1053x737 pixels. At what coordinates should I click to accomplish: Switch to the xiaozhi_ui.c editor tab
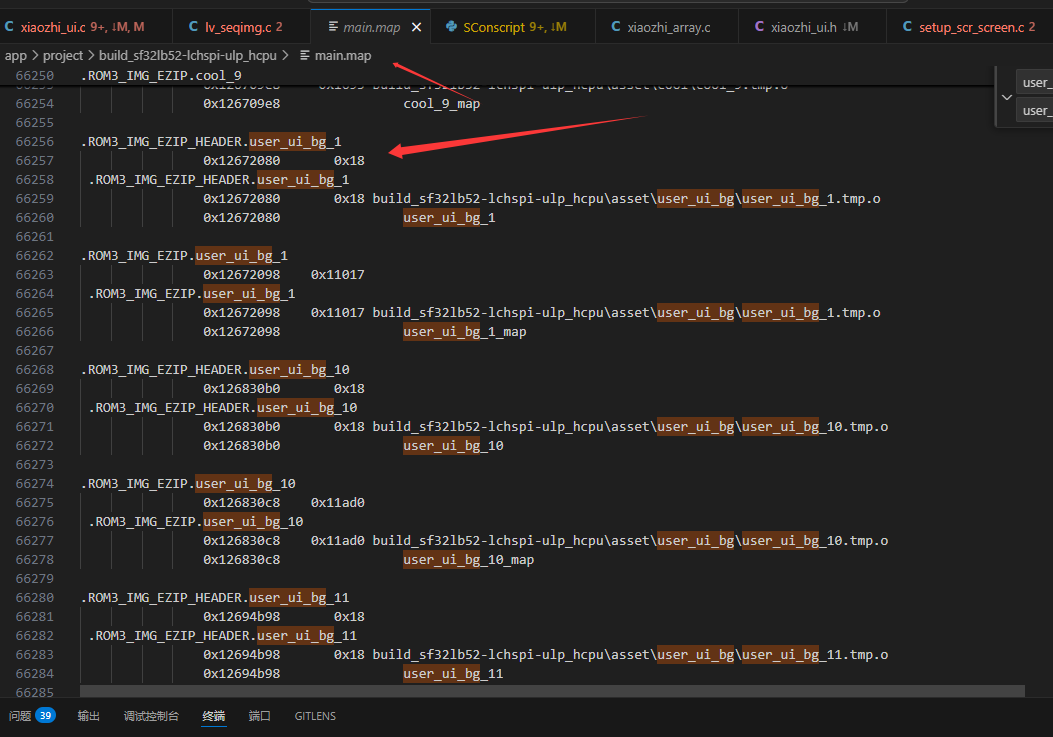[x=84, y=27]
